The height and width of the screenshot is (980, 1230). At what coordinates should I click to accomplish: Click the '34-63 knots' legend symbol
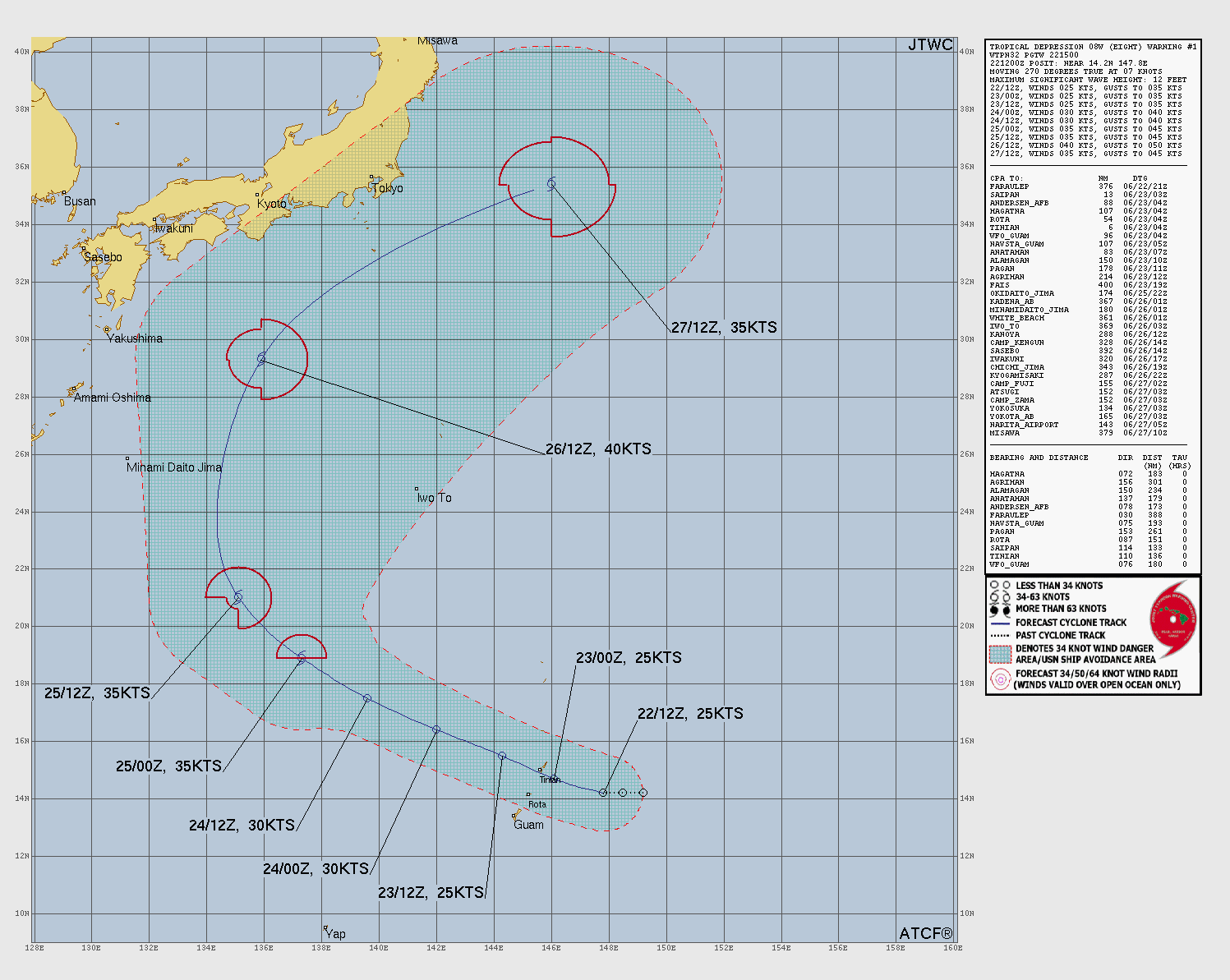(1000, 597)
